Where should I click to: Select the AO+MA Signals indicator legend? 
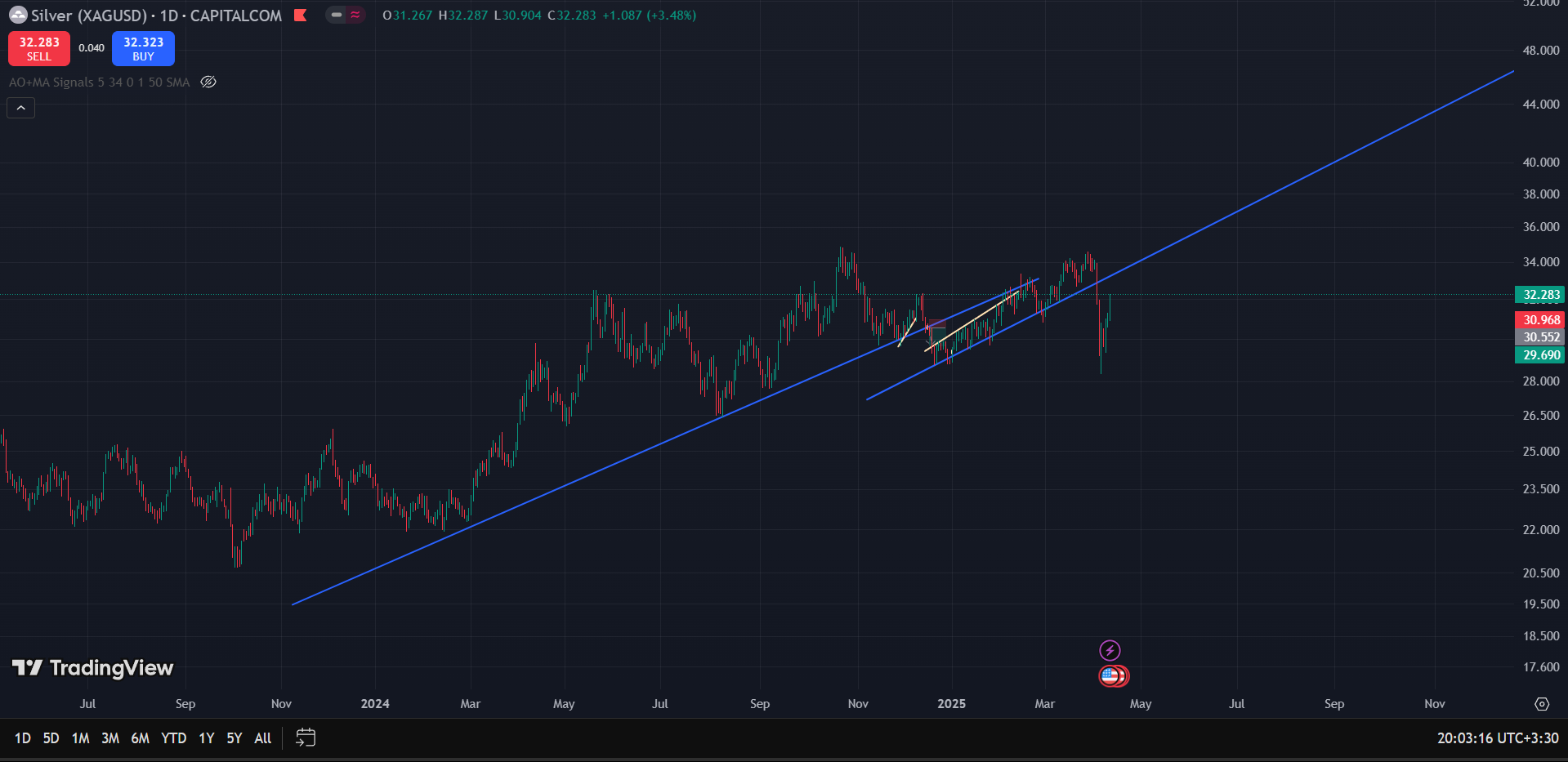[x=99, y=82]
